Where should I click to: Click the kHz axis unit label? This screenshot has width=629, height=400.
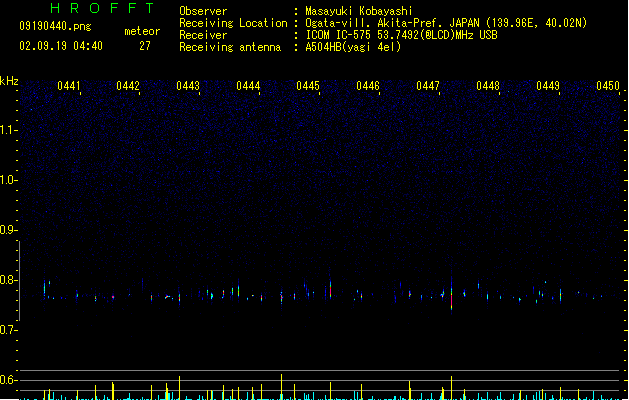(x=9, y=81)
